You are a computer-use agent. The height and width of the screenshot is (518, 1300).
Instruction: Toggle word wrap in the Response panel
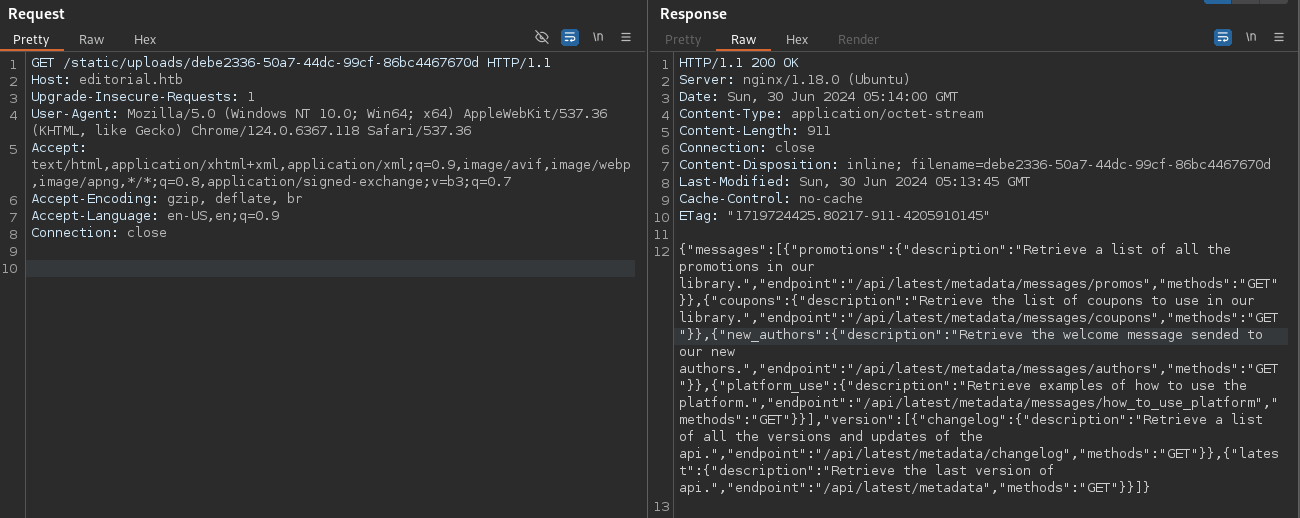(x=1223, y=37)
